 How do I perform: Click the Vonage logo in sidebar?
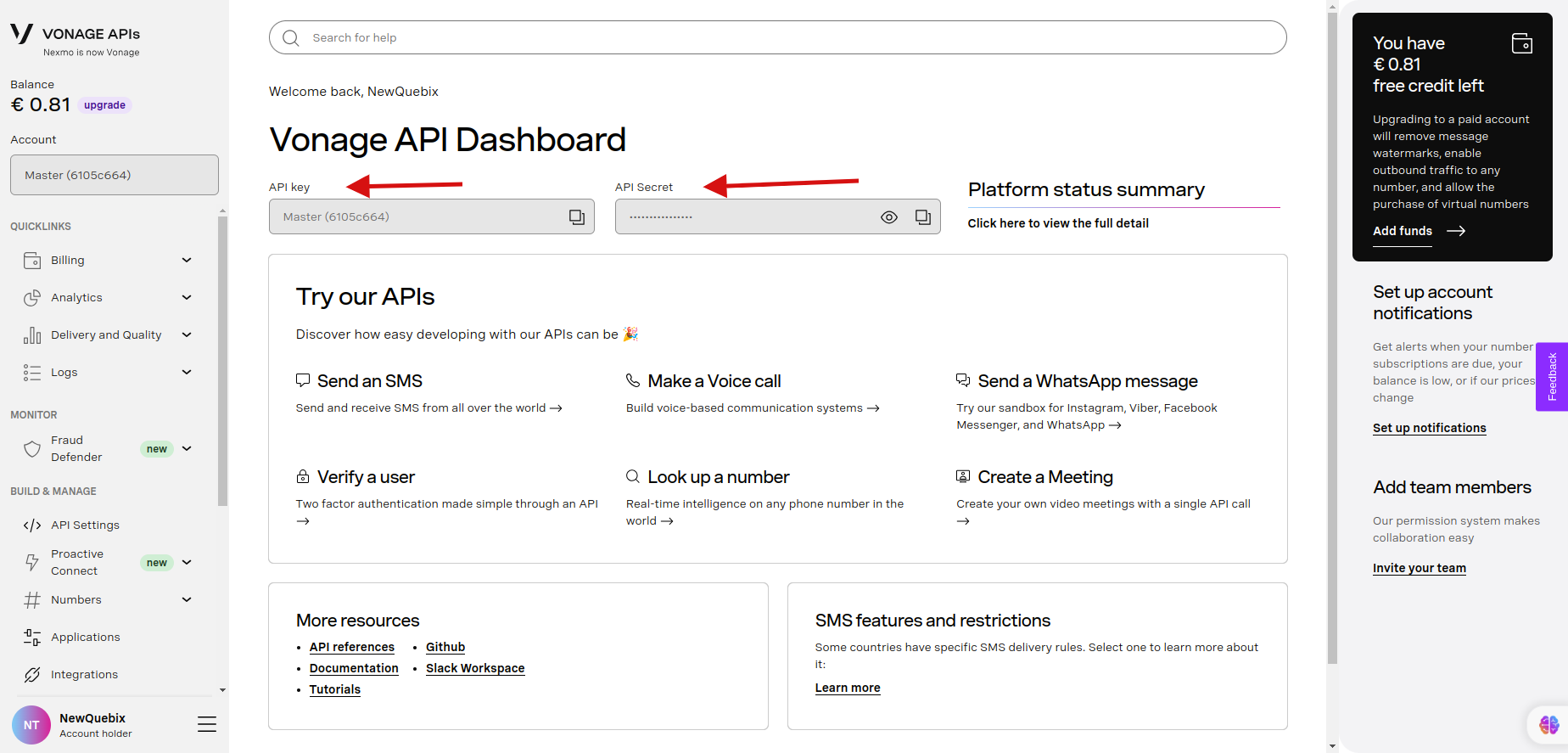pyautogui.click(x=22, y=34)
